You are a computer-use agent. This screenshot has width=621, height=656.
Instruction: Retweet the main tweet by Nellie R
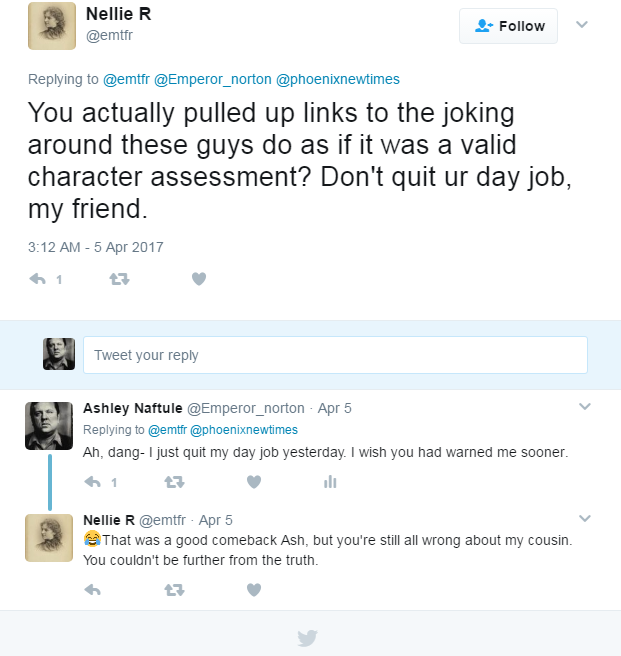click(x=119, y=280)
